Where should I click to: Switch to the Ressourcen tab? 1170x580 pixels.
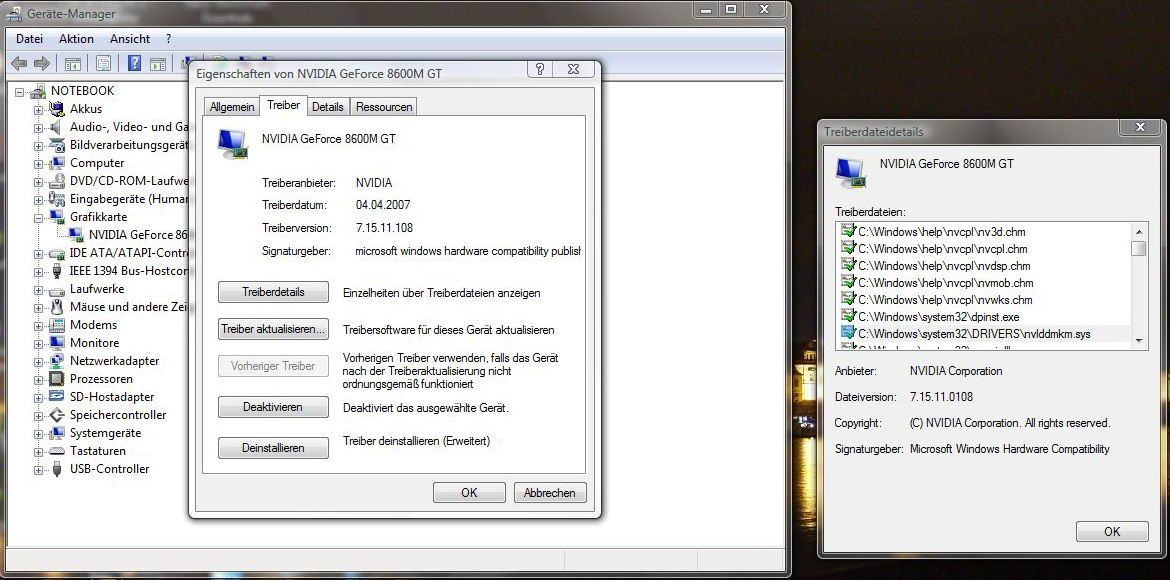pyautogui.click(x=384, y=107)
